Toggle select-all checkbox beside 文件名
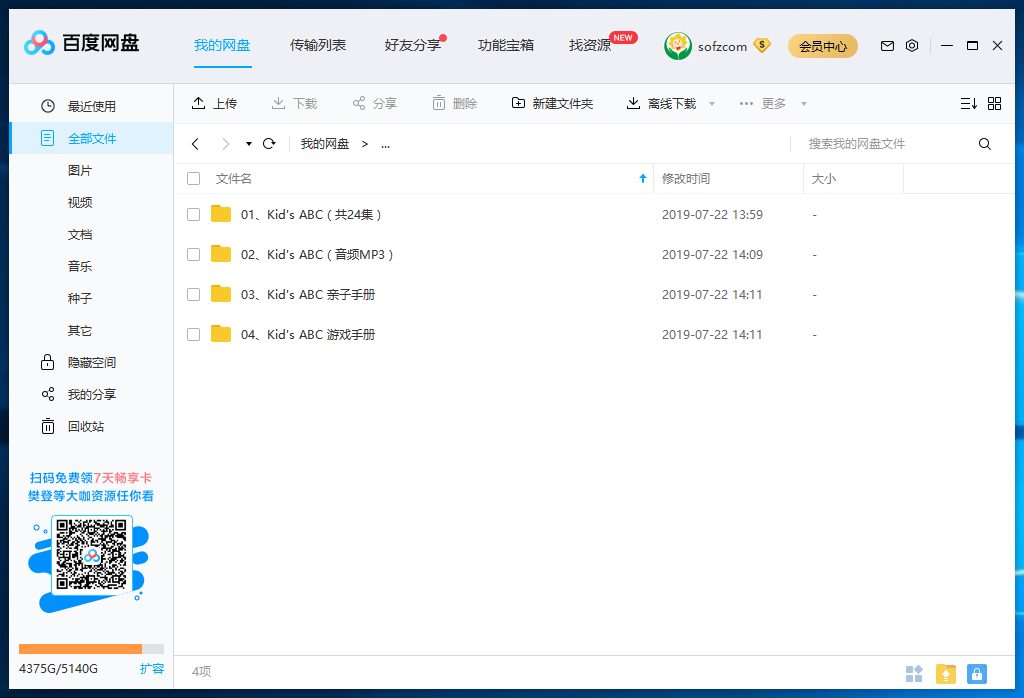Viewport: 1024px width, 698px height. point(193,178)
